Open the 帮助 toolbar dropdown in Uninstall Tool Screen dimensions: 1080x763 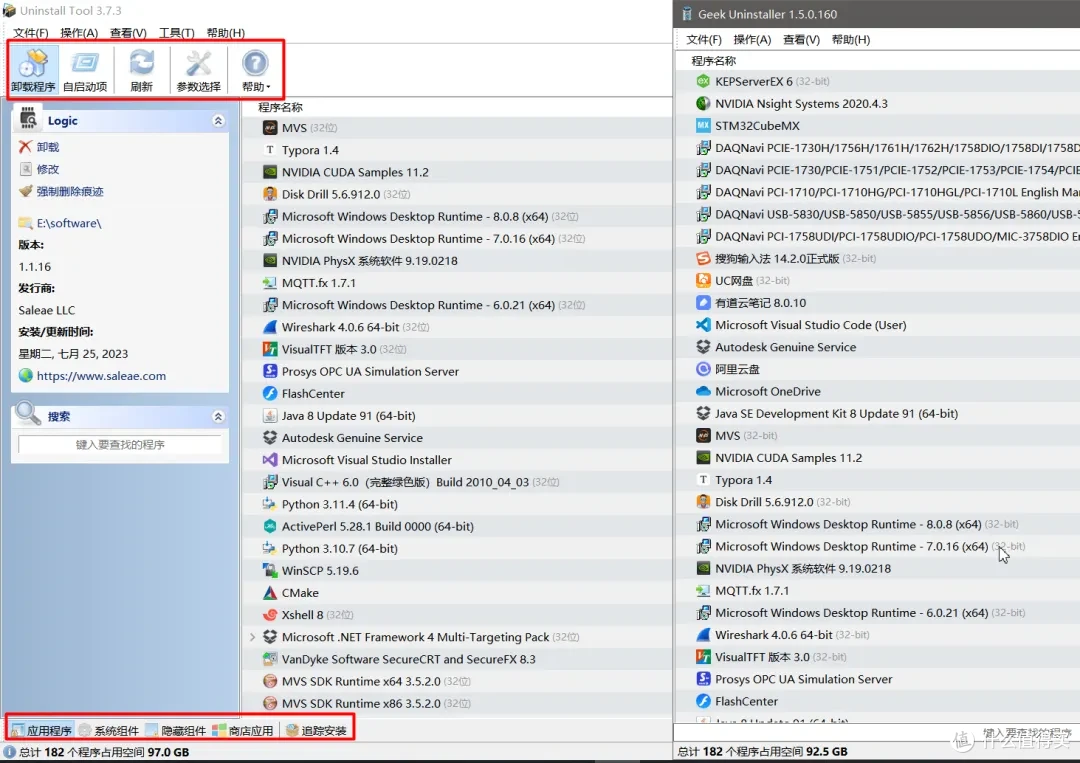tap(255, 70)
